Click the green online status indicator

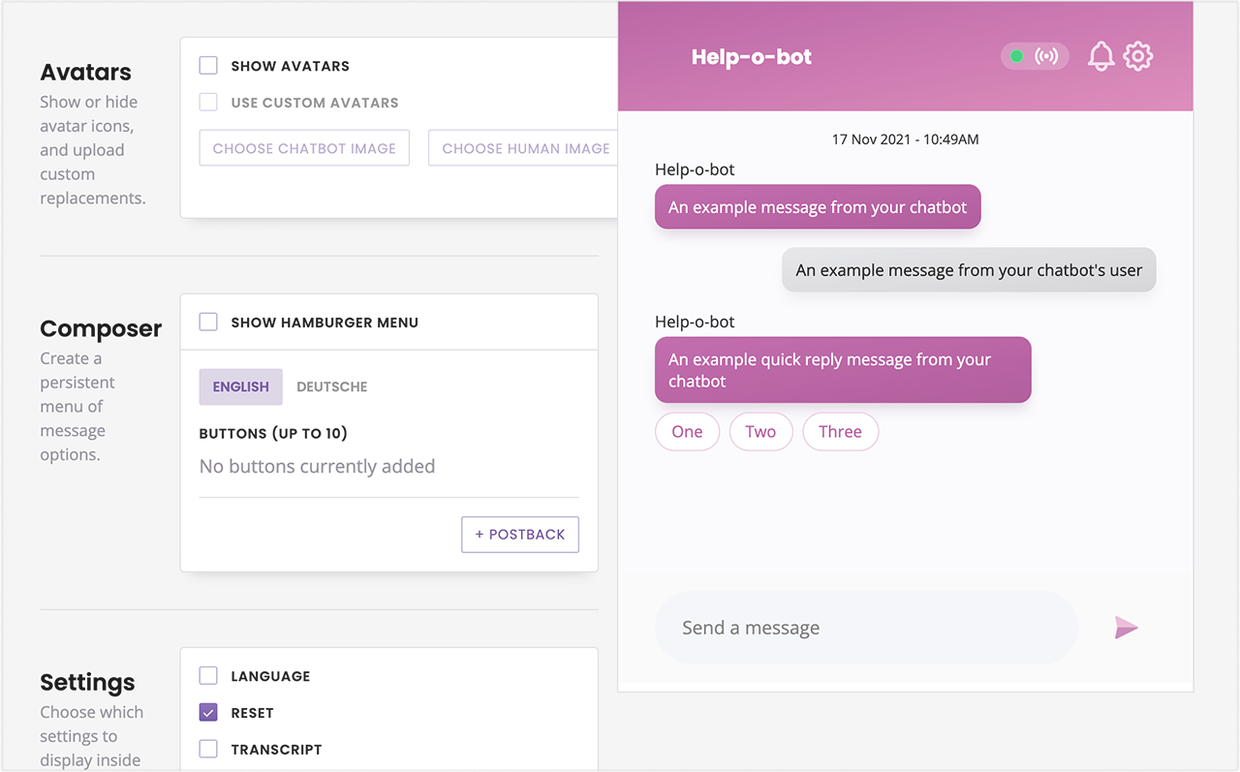tap(1019, 57)
